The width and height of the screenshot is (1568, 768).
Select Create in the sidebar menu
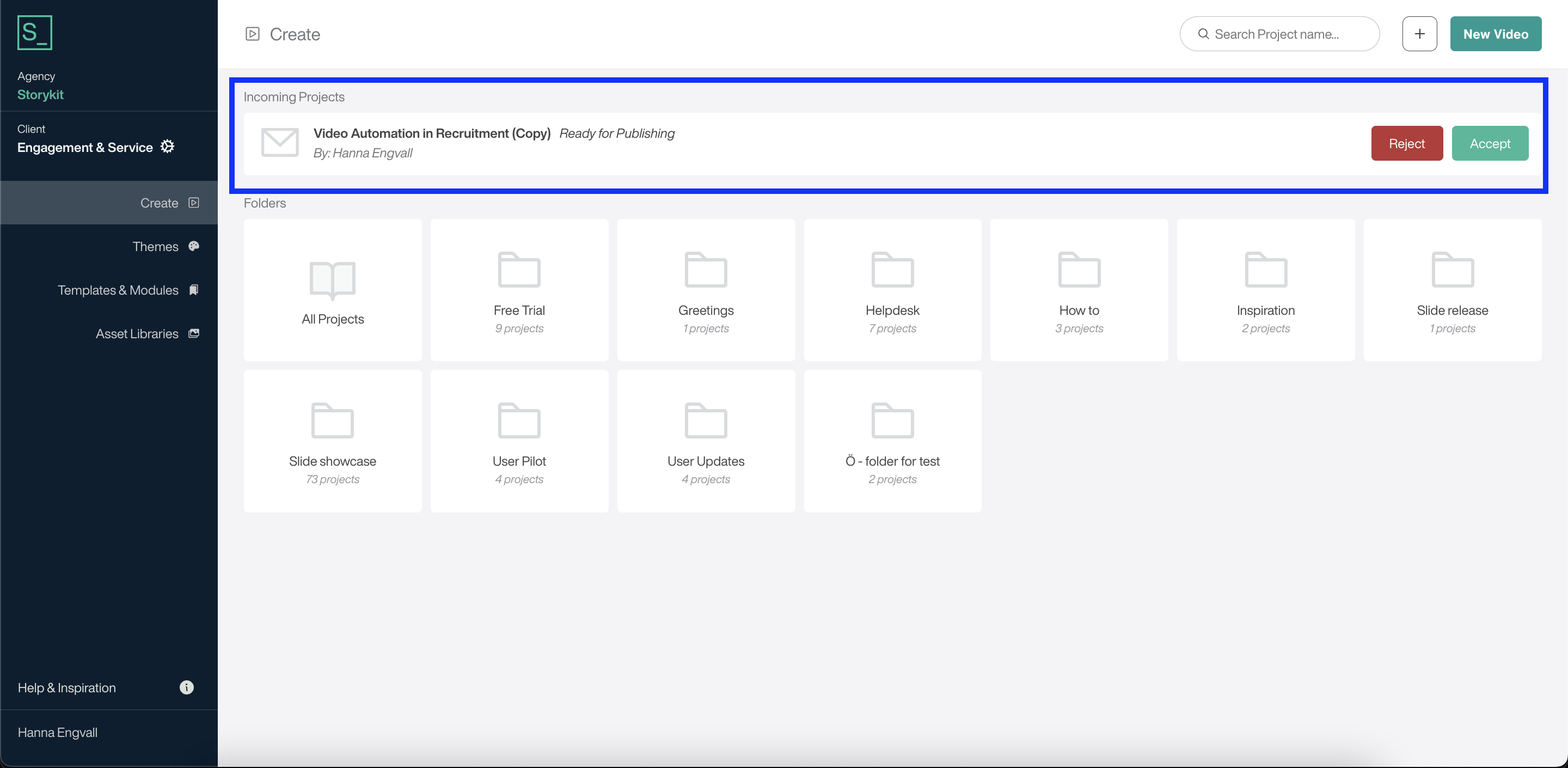[x=158, y=202]
